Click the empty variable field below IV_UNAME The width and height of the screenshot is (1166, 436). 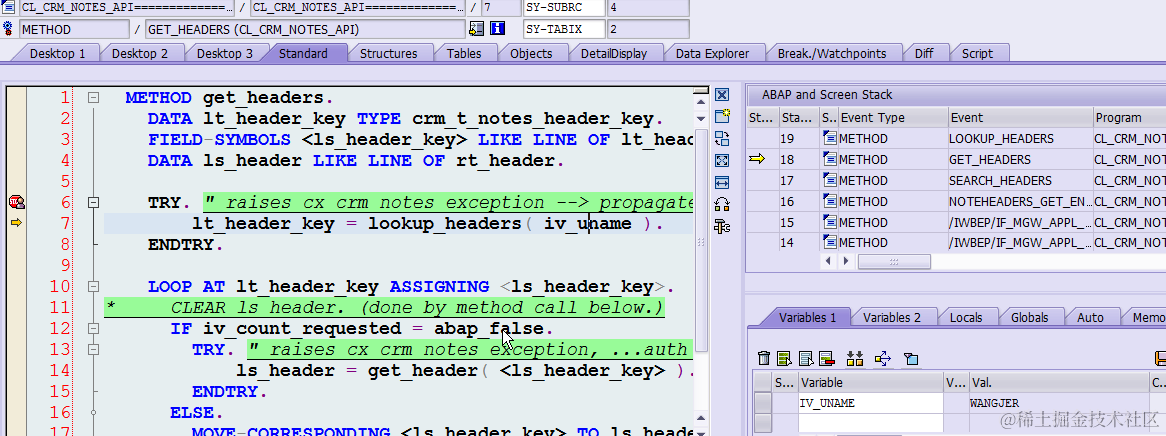[870, 422]
